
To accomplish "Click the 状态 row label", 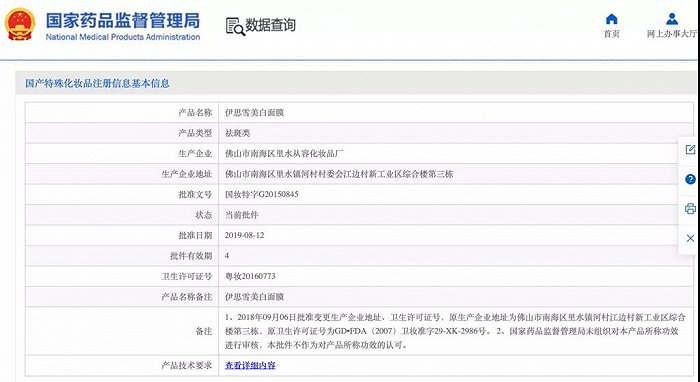I will tap(204, 215).
